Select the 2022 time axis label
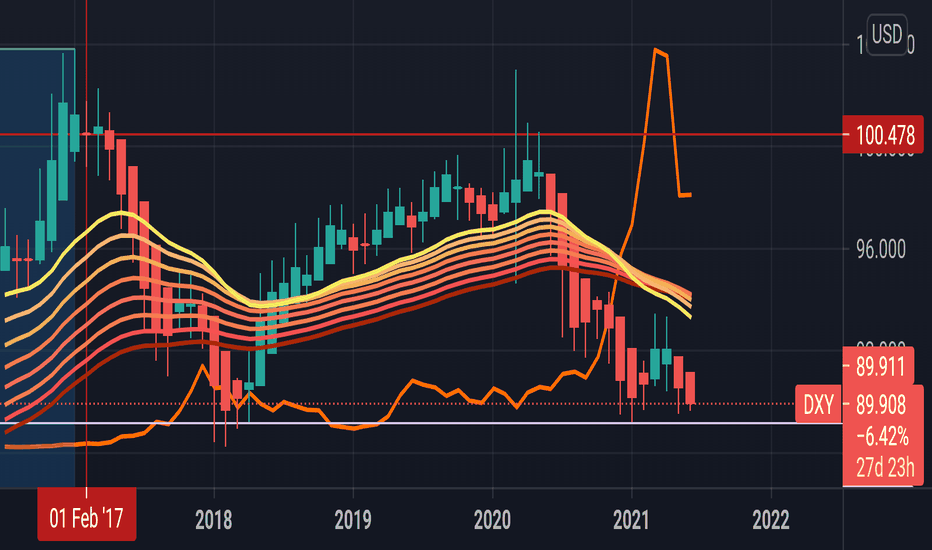Screen dimensions: 932x550 pos(771,520)
